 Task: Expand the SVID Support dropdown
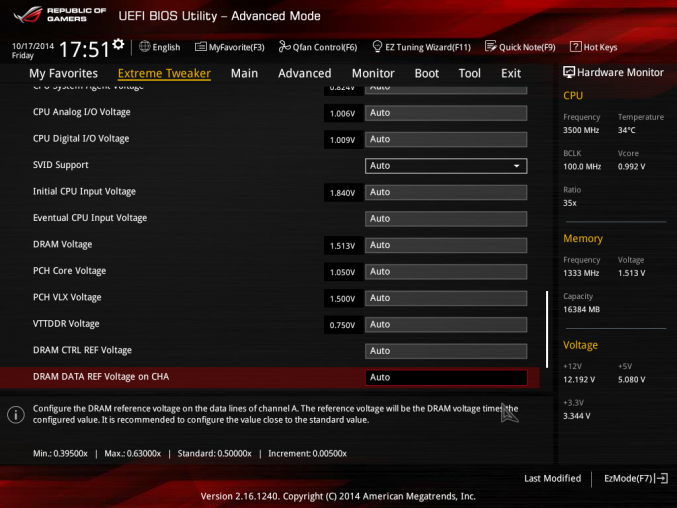tap(446, 166)
